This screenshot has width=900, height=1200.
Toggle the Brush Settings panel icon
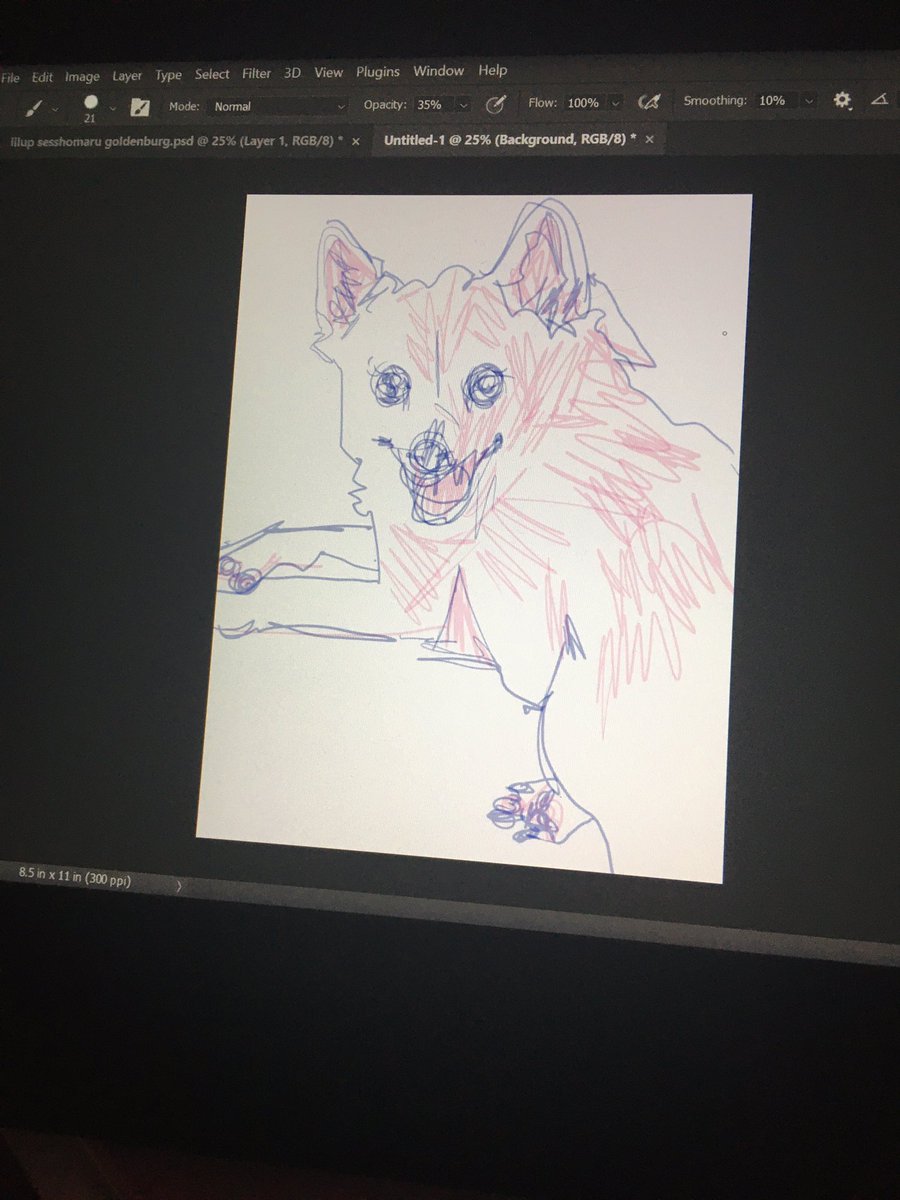click(x=141, y=106)
